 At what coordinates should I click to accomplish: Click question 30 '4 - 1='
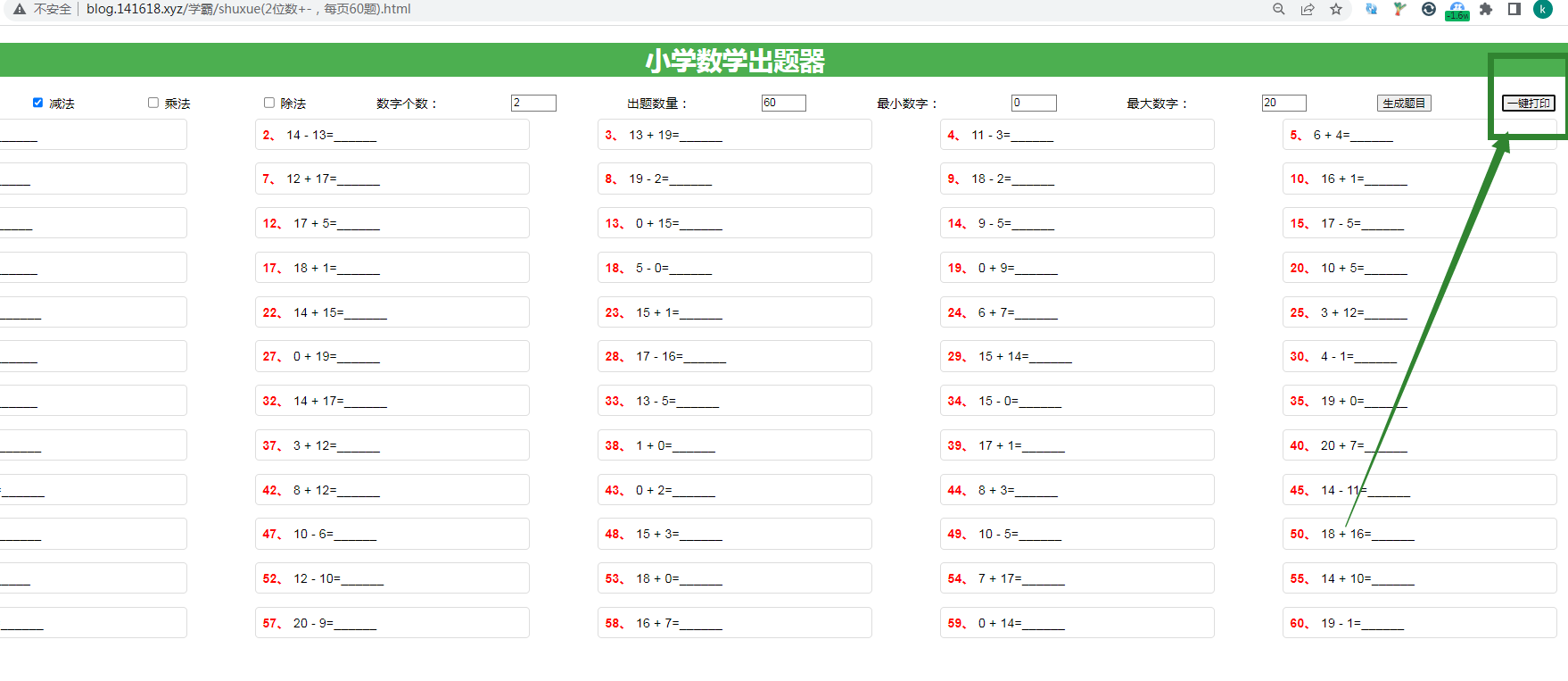1419,356
